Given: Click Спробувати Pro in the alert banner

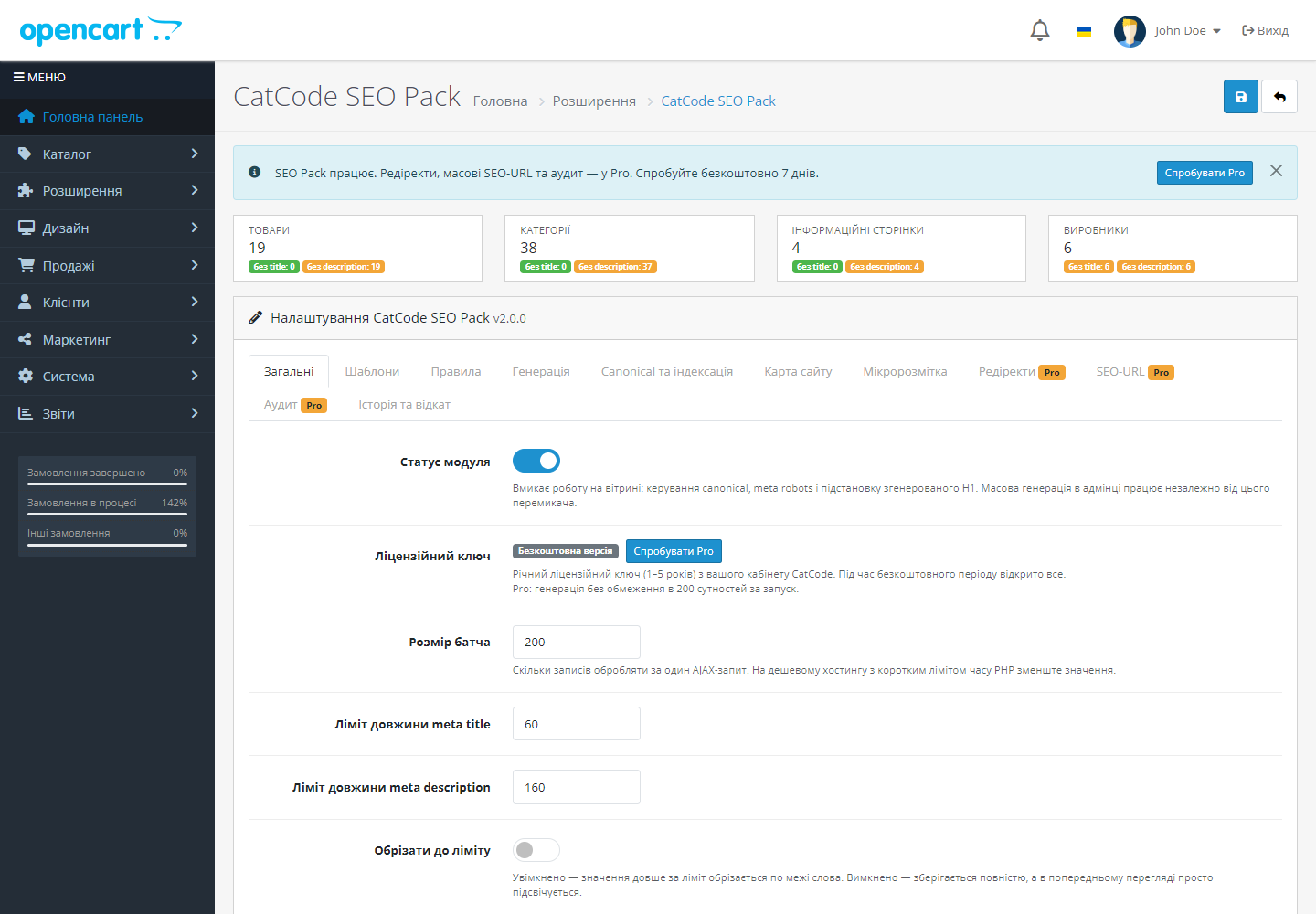Looking at the screenshot, I should tap(1205, 173).
